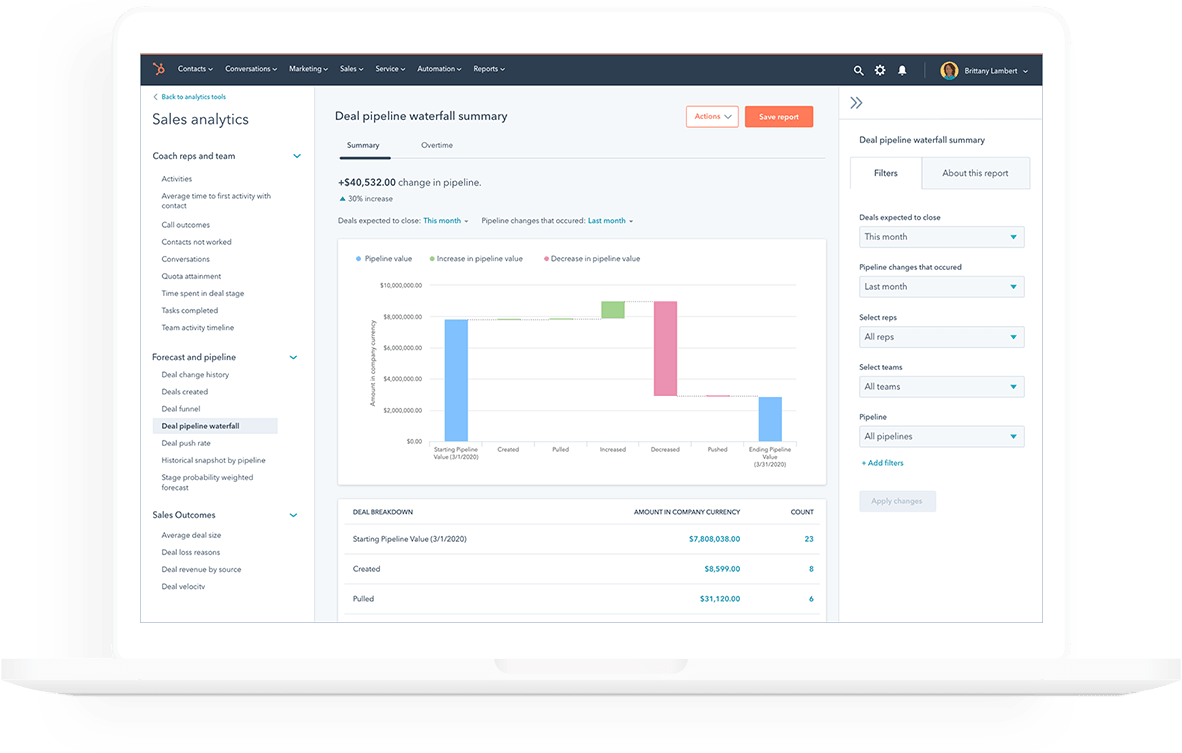View notifications via the bell icon
Viewport: 1182px width, 753px height.
click(902, 70)
